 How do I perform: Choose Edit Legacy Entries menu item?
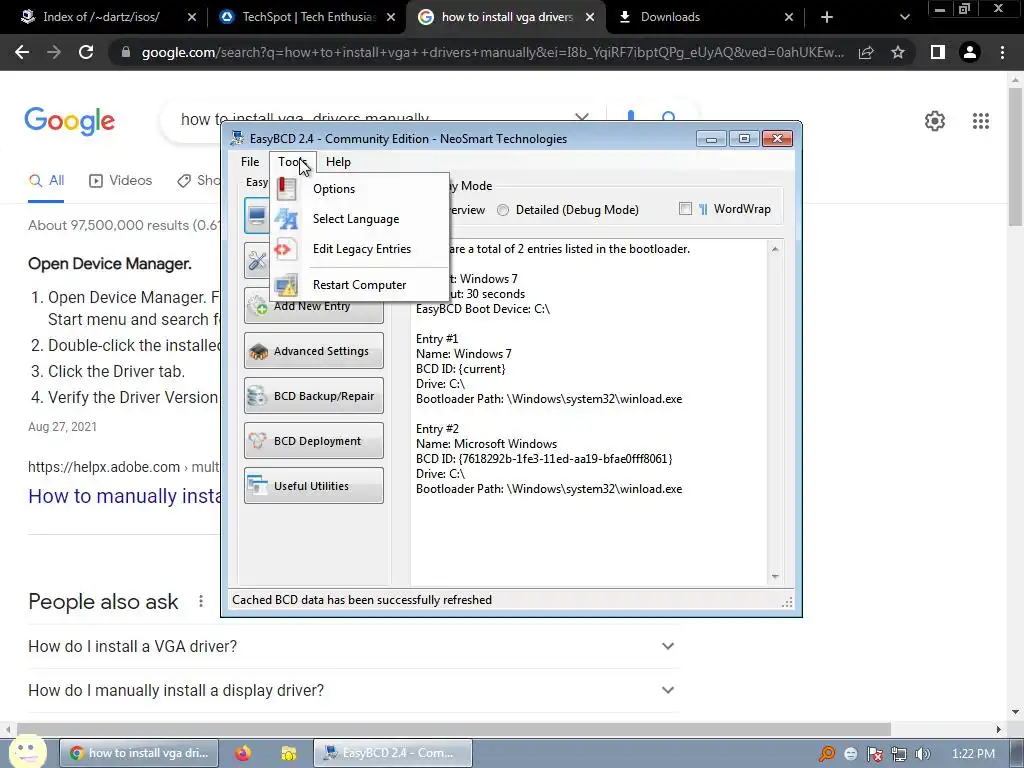click(359, 249)
